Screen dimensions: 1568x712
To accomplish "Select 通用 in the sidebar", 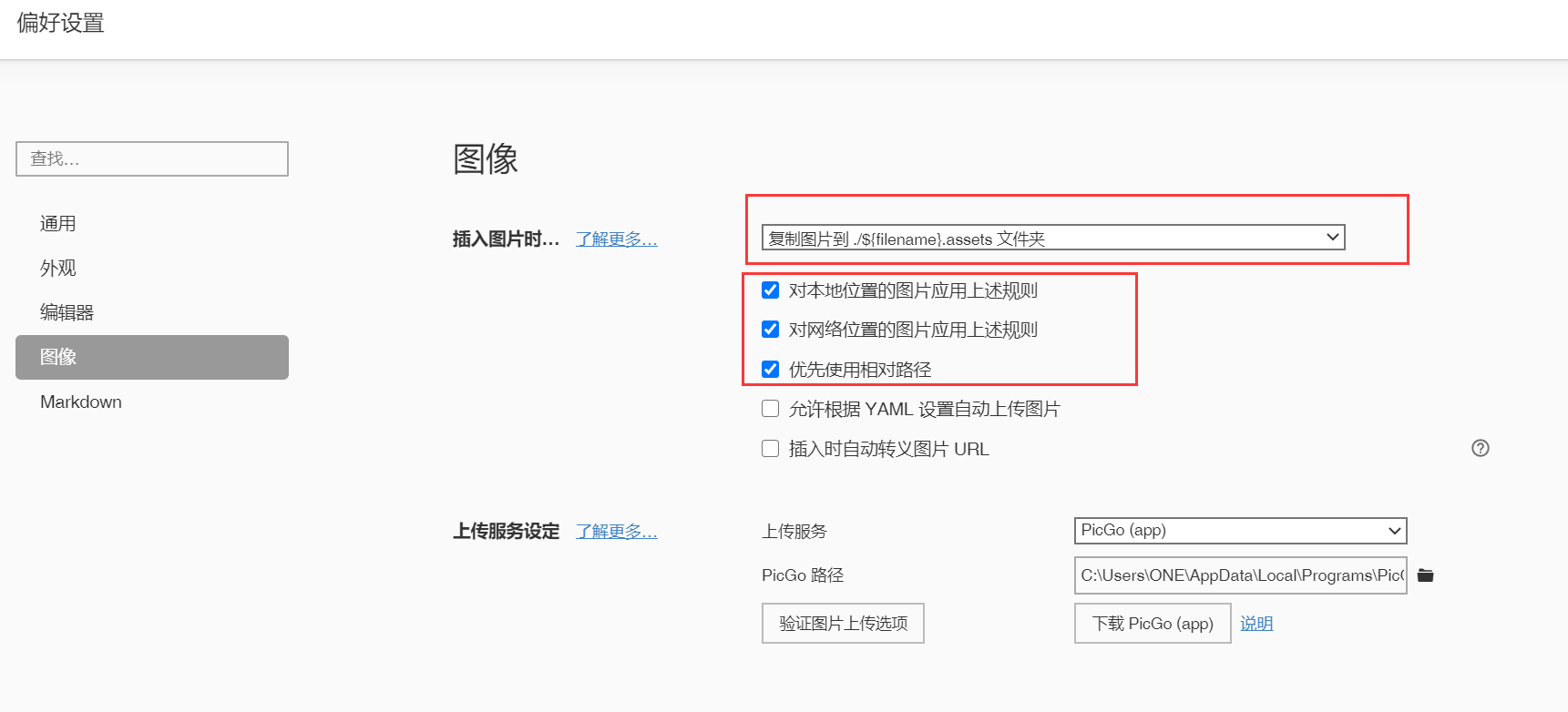I will coord(58,224).
